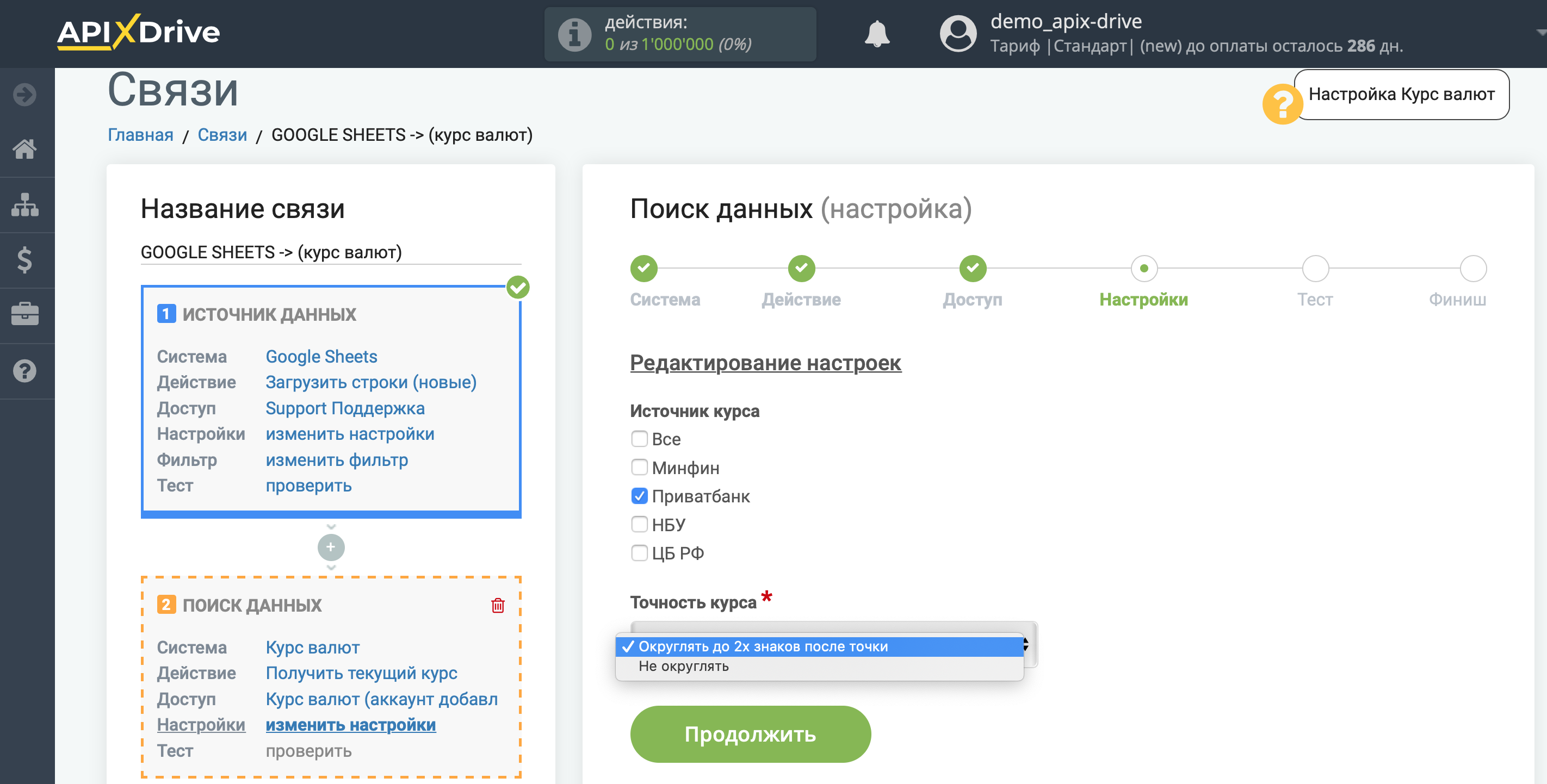Image resolution: width=1547 pixels, height=784 pixels.
Task: Delete ПОИСК ДАННЫХ block with trash icon
Action: pos(498,605)
